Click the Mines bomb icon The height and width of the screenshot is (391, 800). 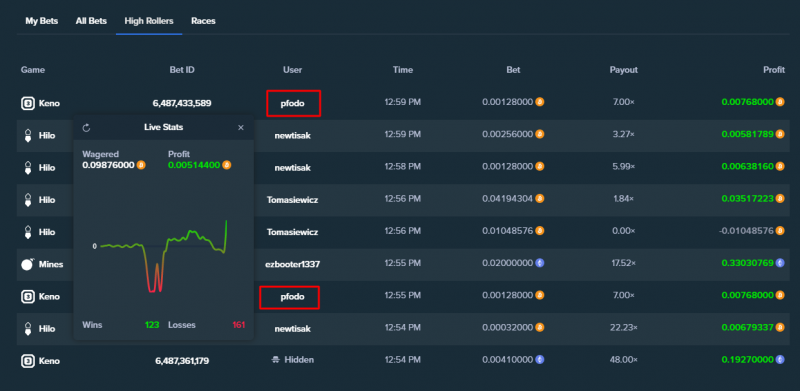pos(27,264)
